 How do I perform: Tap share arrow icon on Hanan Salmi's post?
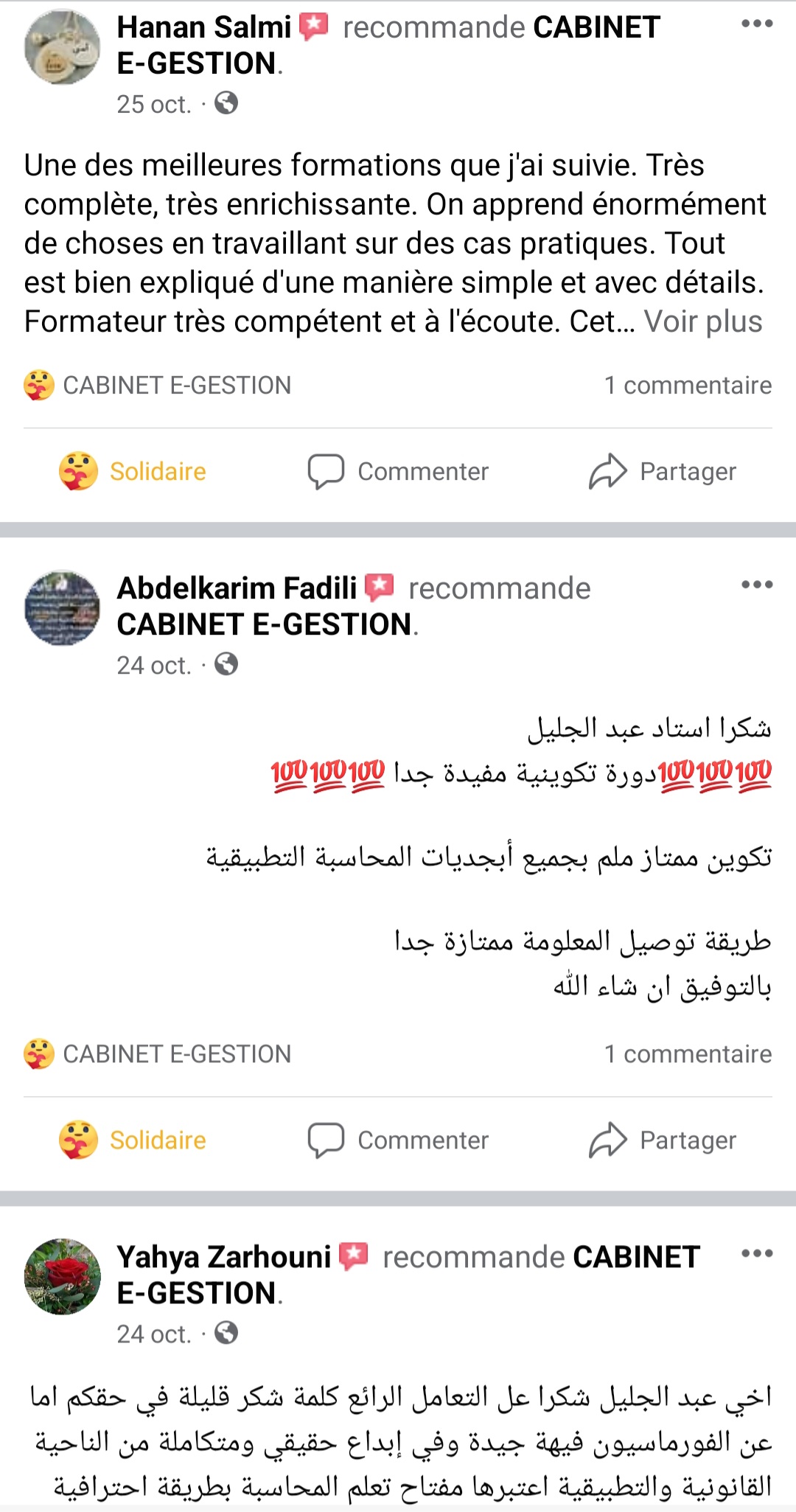click(607, 471)
